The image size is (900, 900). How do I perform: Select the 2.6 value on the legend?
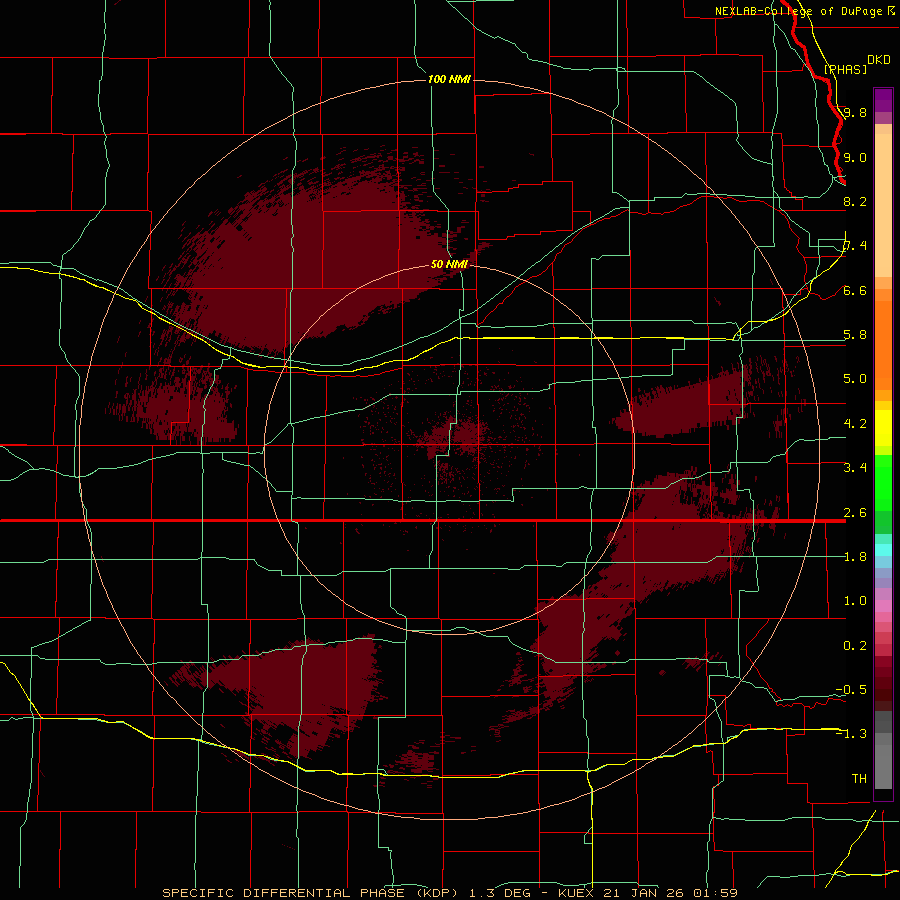tap(855, 512)
